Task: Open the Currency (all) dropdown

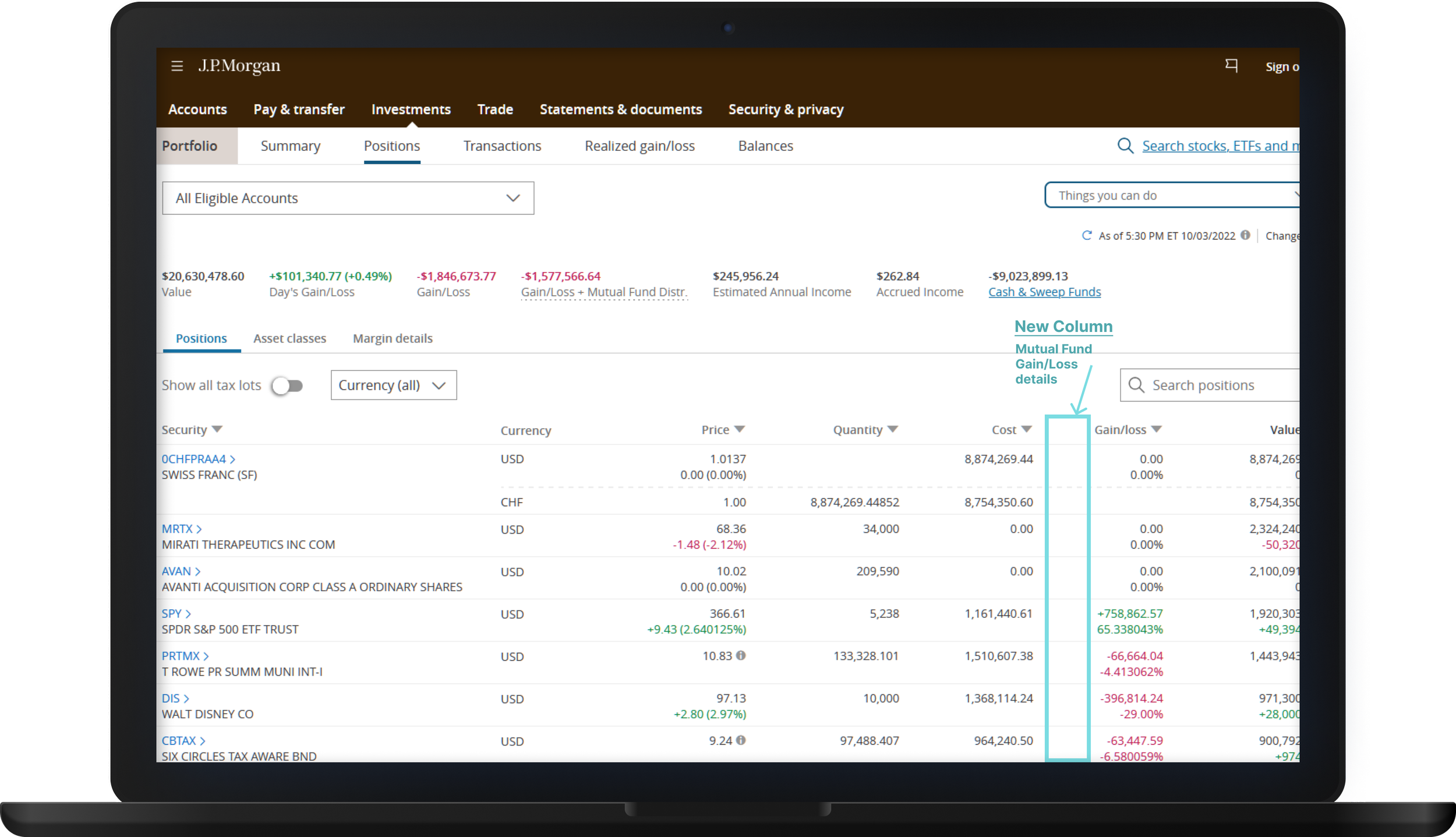Action: pyautogui.click(x=393, y=385)
